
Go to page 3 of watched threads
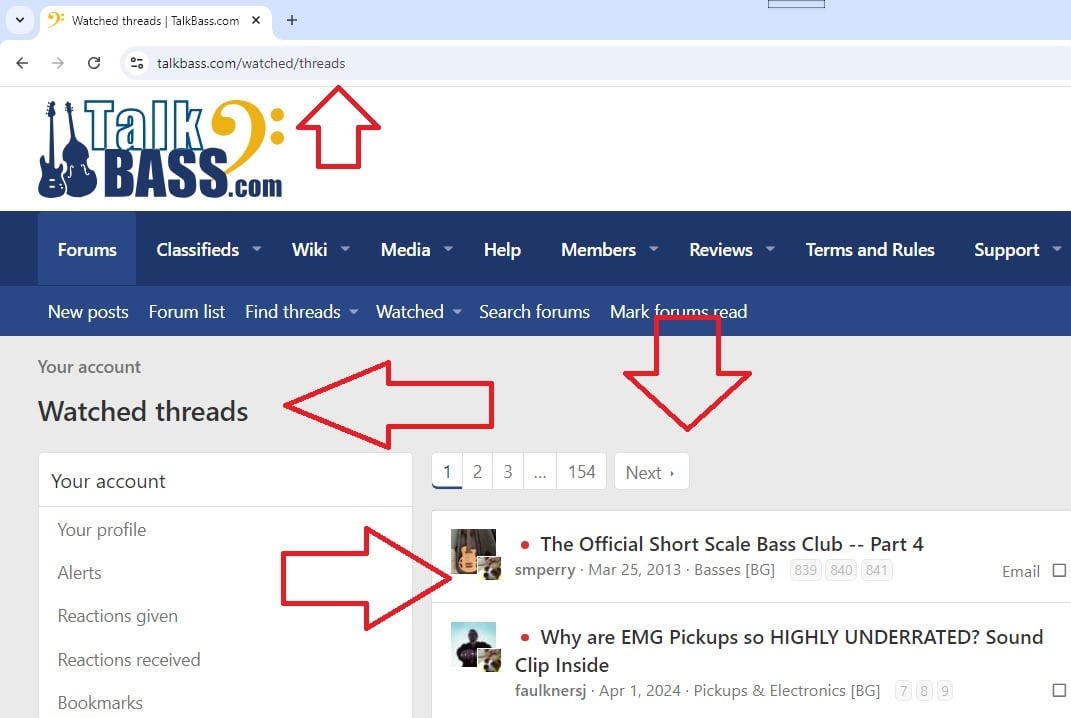(x=507, y=471)
